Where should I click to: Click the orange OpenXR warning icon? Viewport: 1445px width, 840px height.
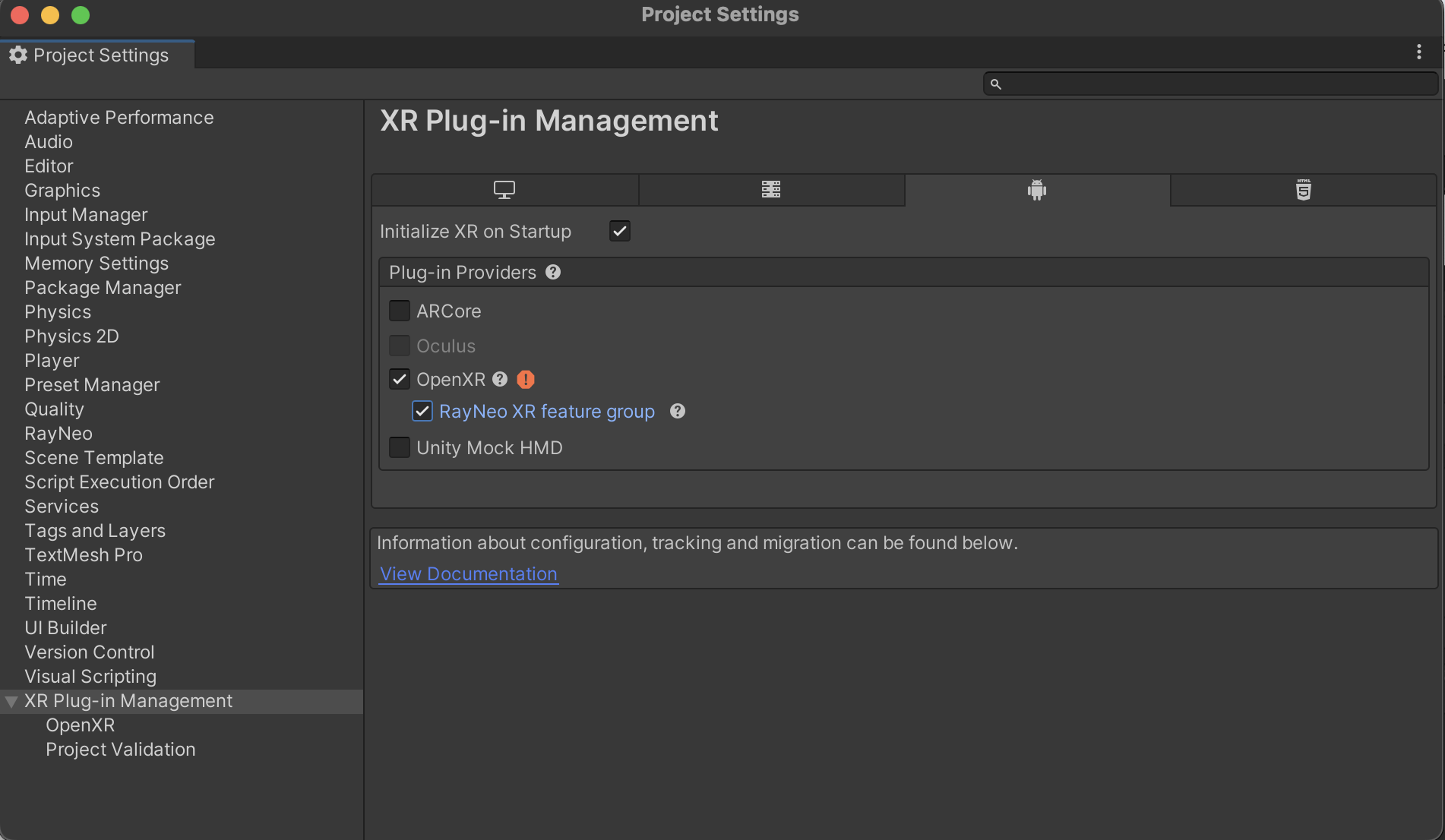[526, 379]
